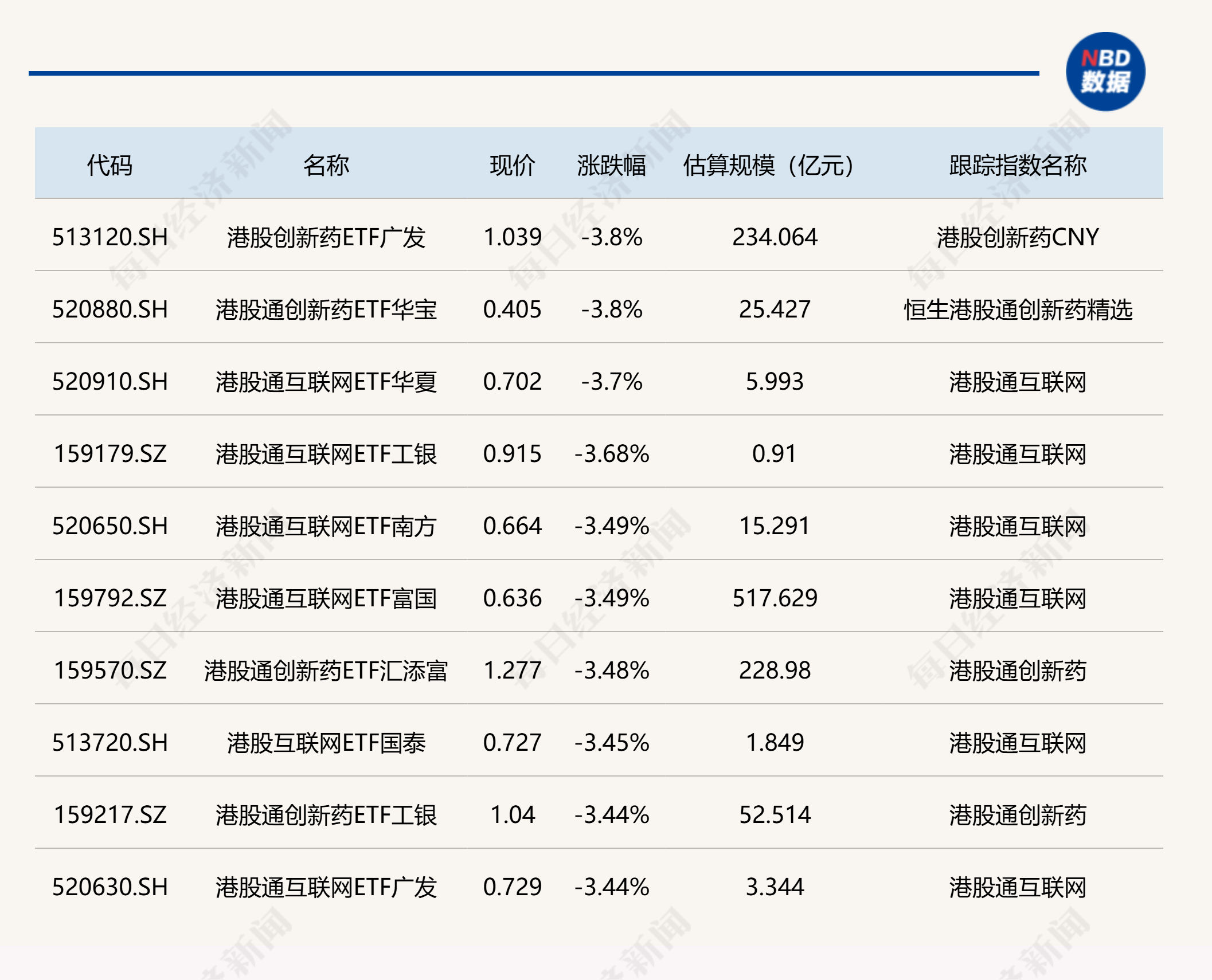The height and width of the screenshot is (980, 1212).
Task: Select the 现价 column header
Action: point(513,166)
